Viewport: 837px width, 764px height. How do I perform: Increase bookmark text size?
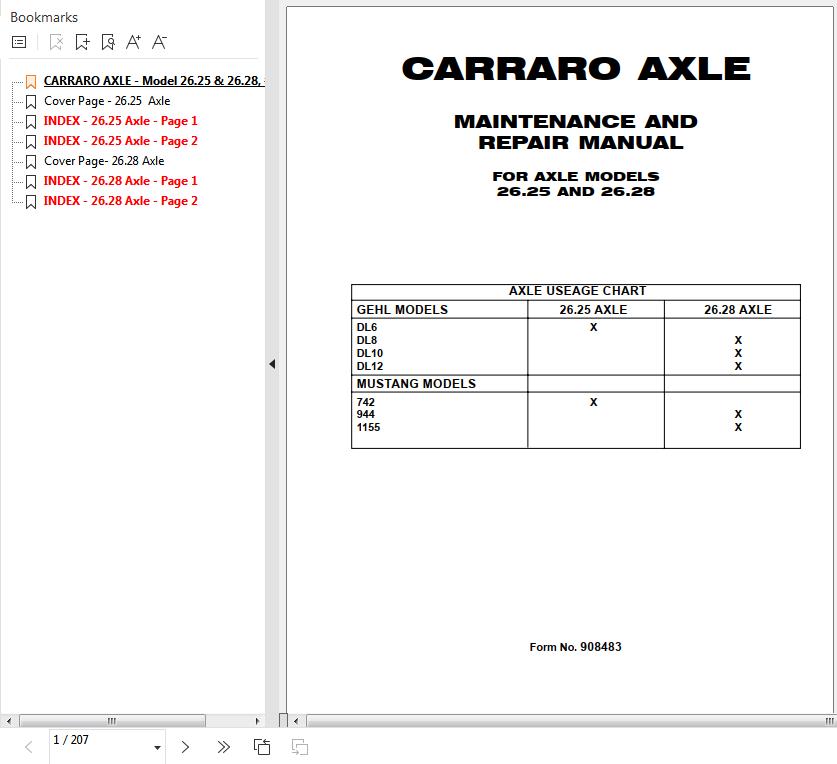coord(133,42)
